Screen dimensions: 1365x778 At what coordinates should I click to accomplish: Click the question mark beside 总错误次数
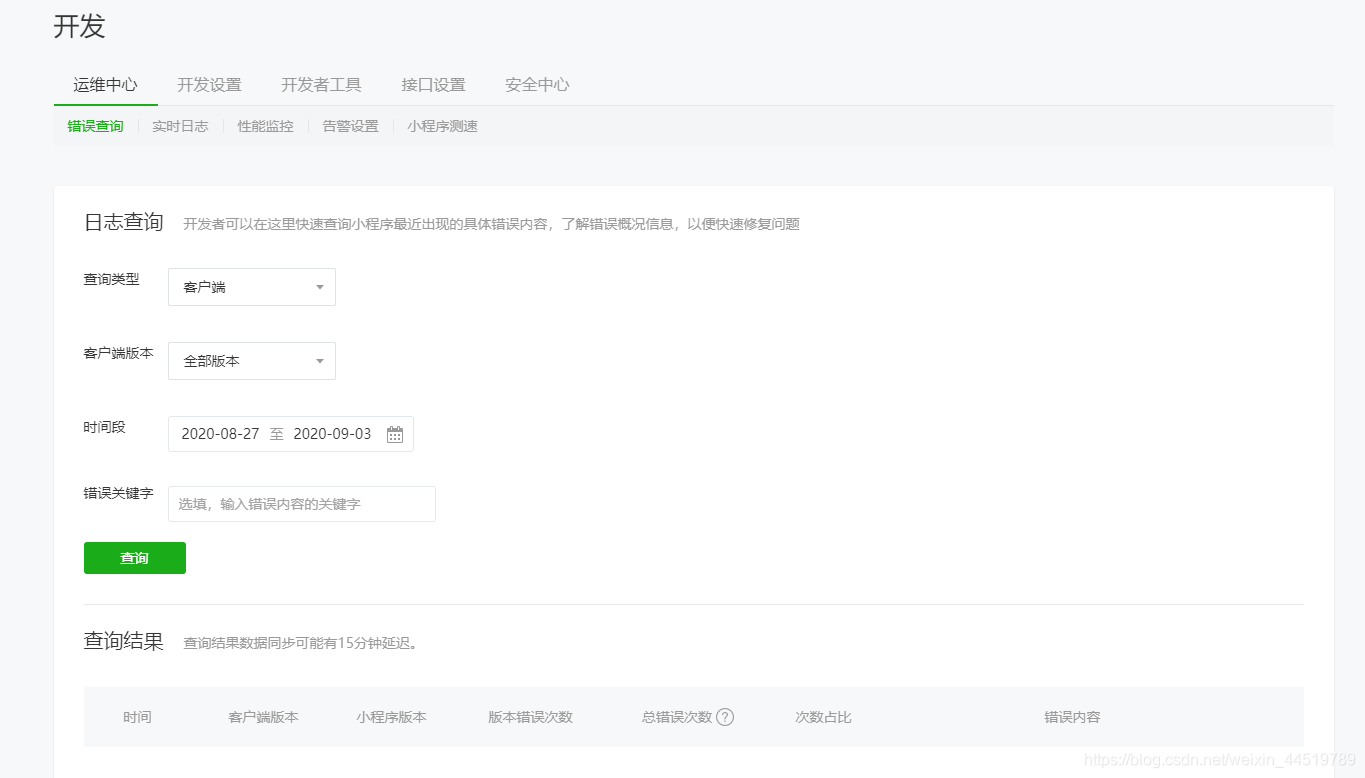(726, 717)
